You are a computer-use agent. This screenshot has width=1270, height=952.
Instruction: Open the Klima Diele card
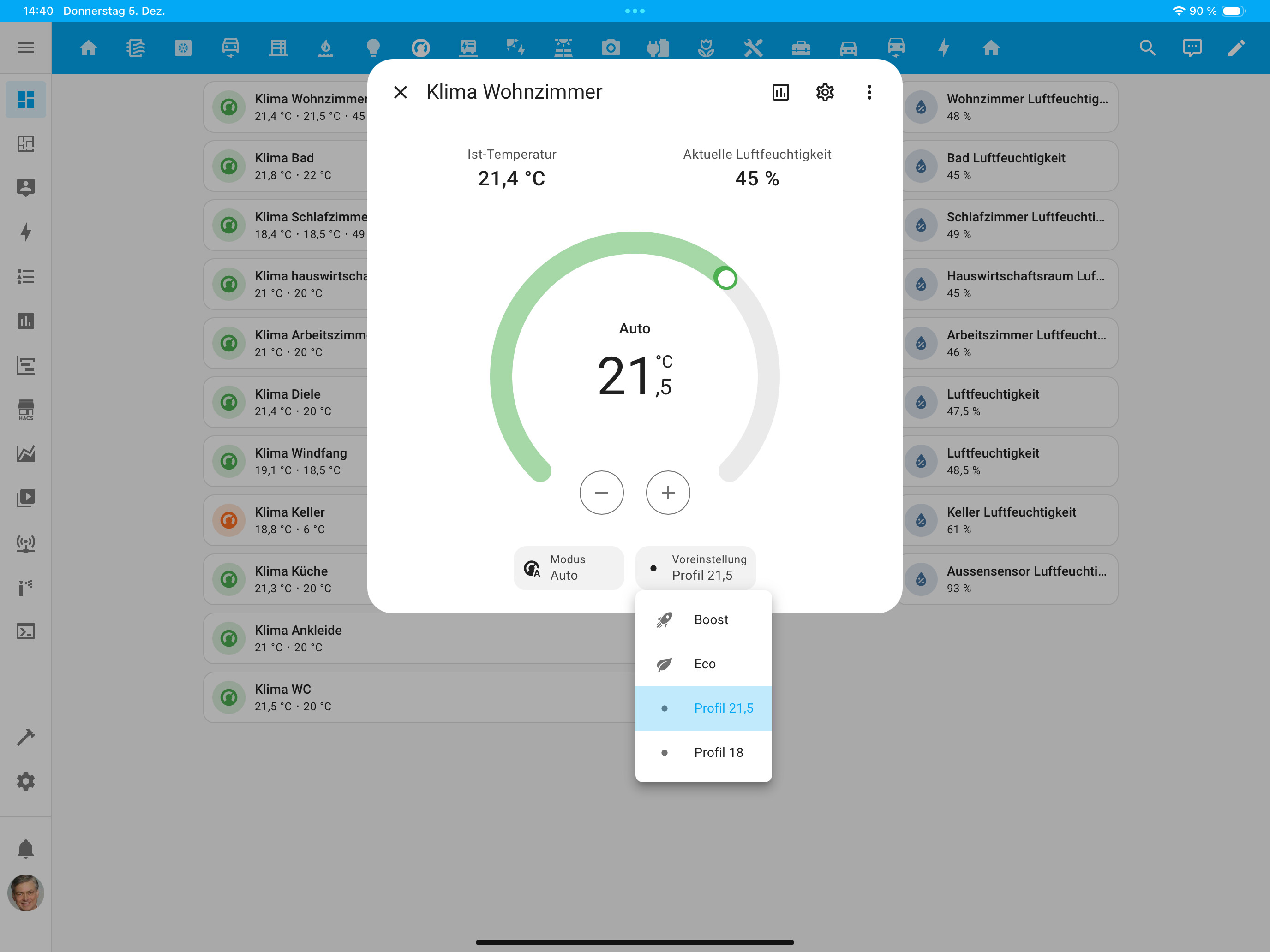click(285, 402)
